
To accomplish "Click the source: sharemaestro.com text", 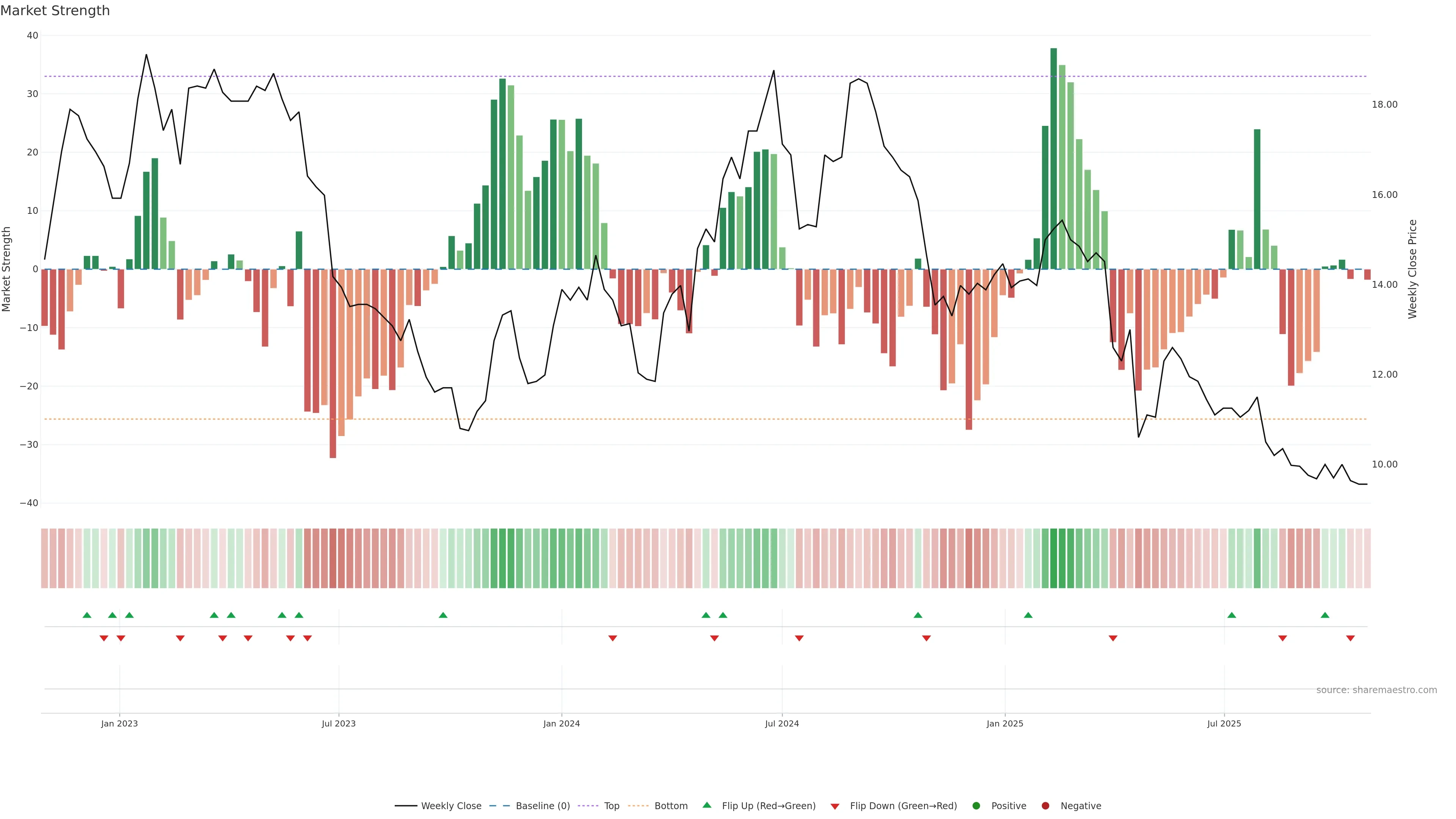I will [1376, 690].
